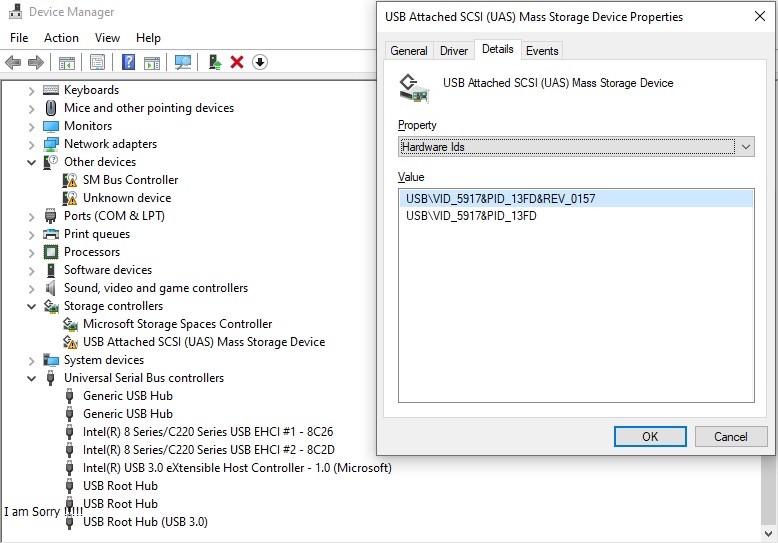778x543 pixels.
Task: Click the Unknown device warning icon
Action: (70, 198)
